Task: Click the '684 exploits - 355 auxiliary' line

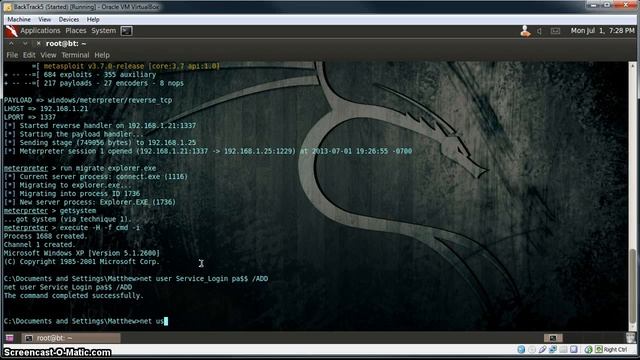Action: (80, 75)
